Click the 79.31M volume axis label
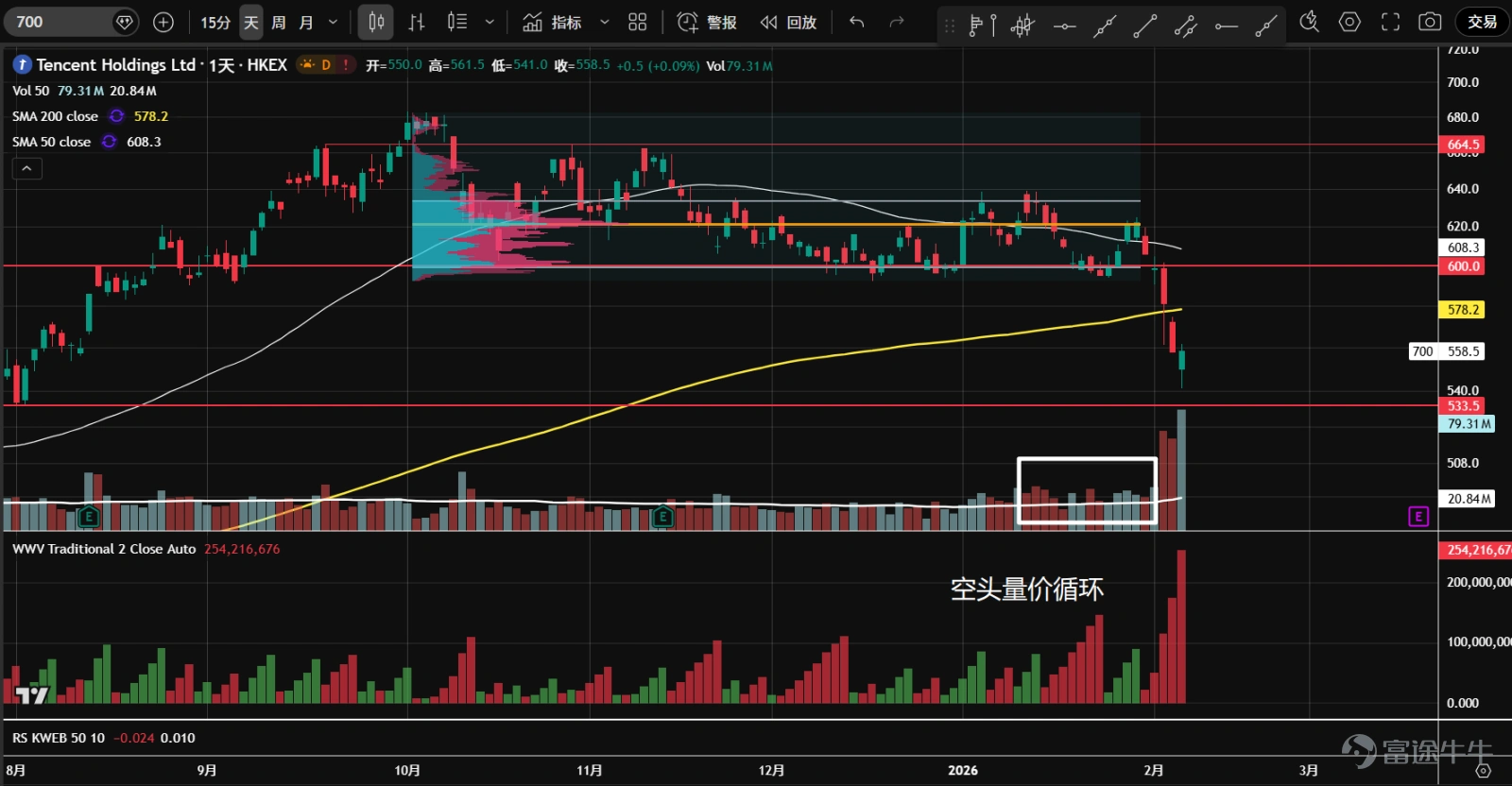Viewport: 1512px width, 786px height. pyautogui.click(x=1468, y=424)
